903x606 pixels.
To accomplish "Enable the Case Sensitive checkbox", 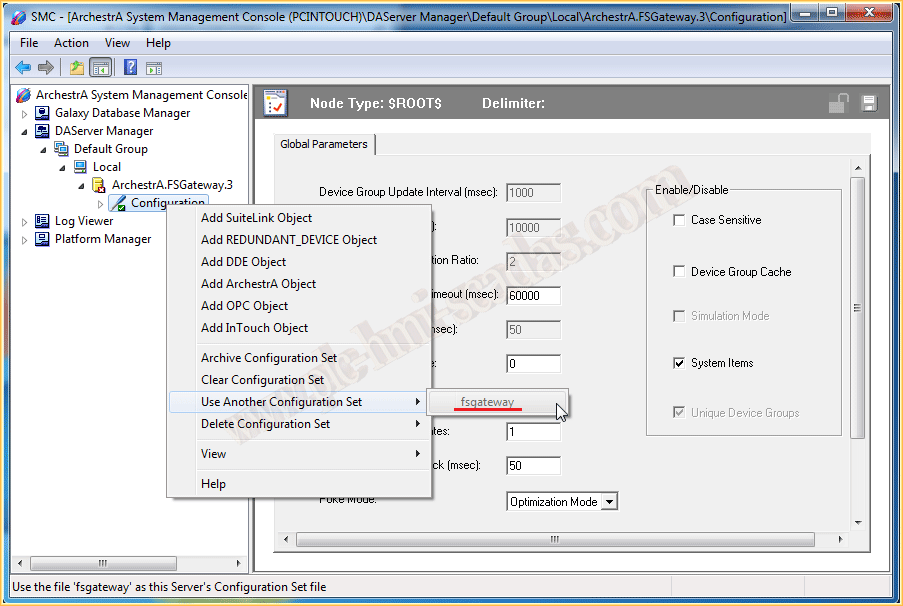I will pyautogui.click(x=680, y=220).
